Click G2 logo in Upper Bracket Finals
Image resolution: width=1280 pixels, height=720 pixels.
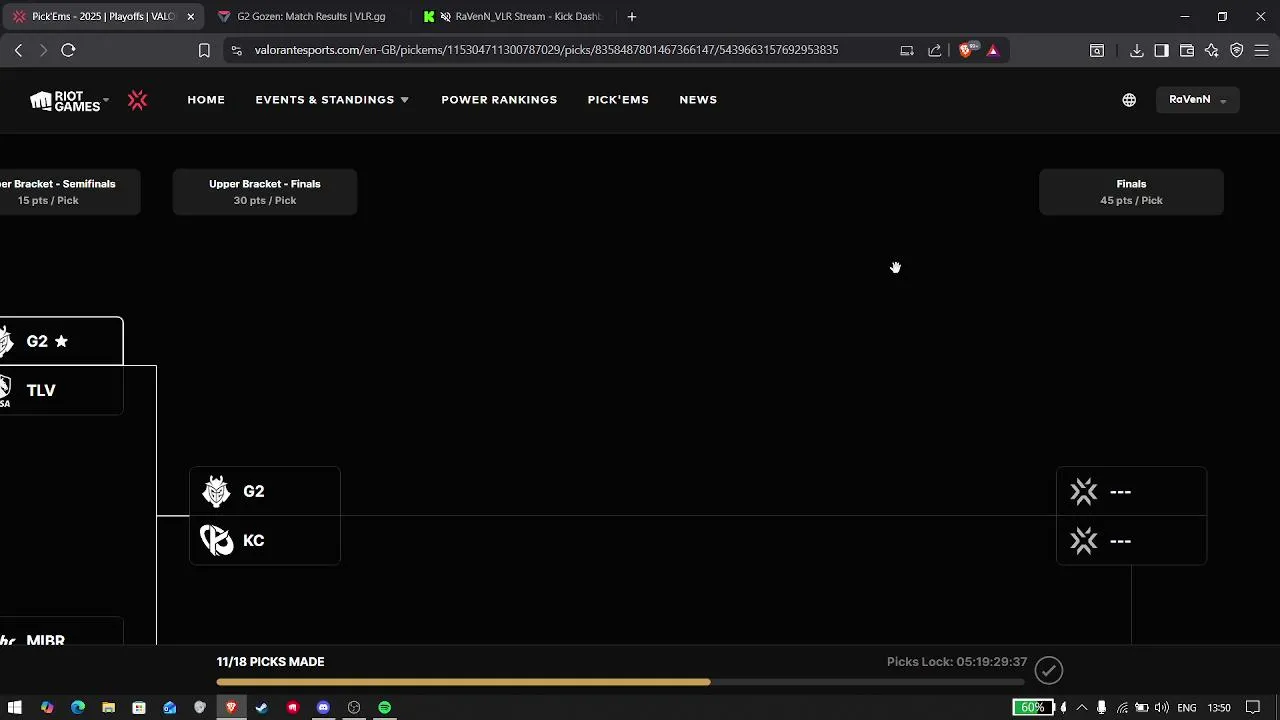(x=216, y=491)
